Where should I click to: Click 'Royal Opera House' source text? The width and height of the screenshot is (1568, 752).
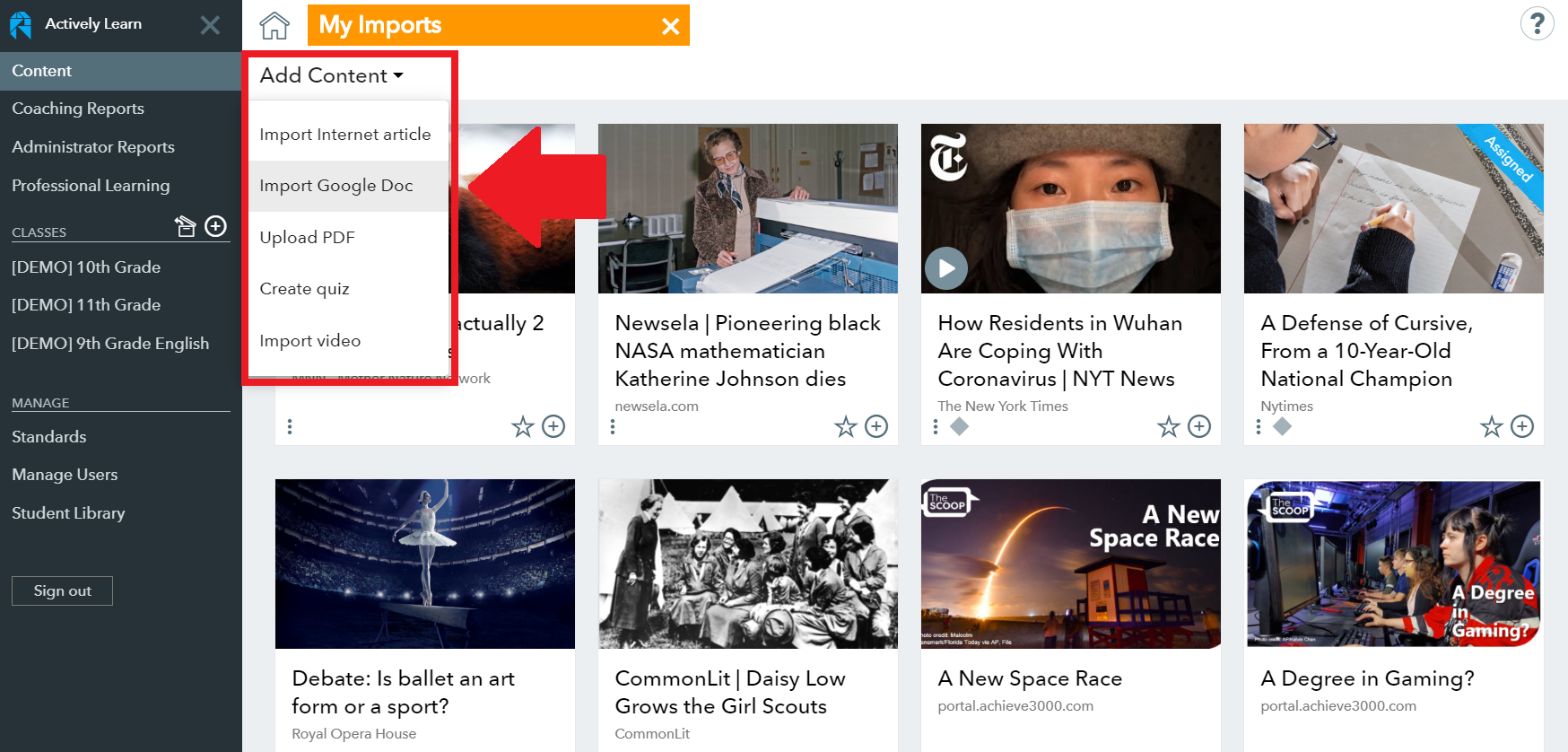pos(354,734)
